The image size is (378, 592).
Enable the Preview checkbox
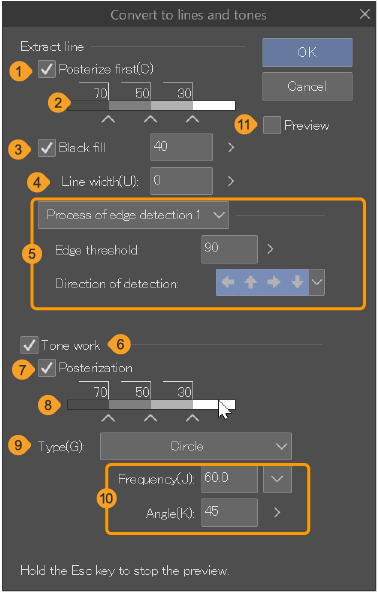(x=272, y=125)
